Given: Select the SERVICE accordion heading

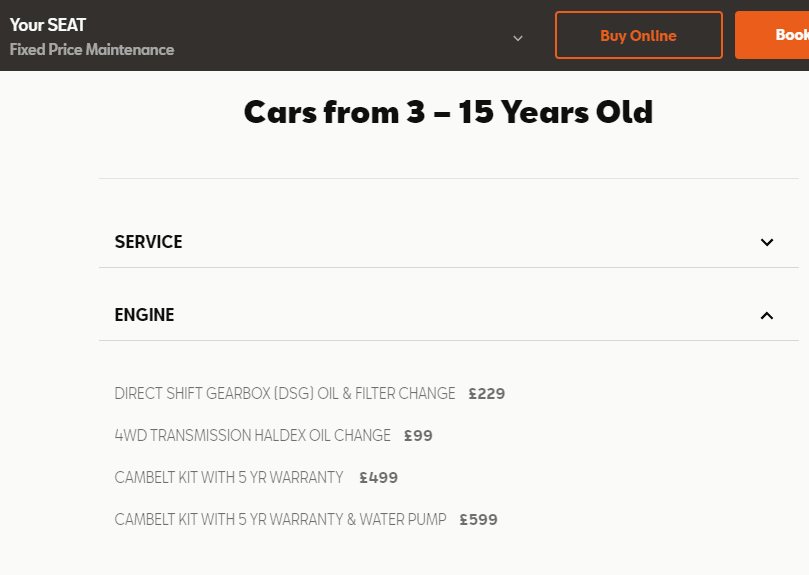Looking at the screenshot, I should [149, 242].
